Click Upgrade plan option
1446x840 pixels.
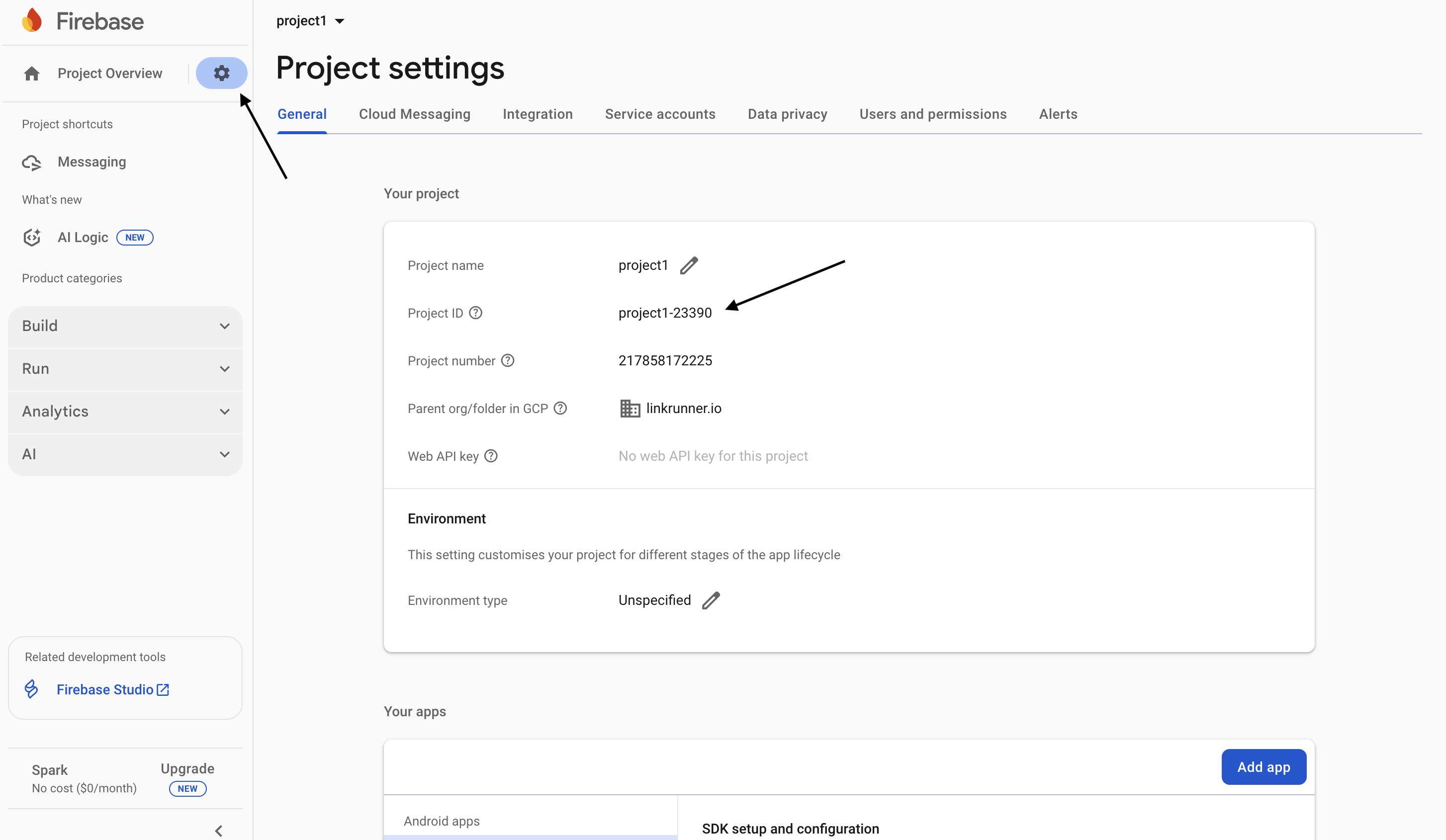187,768
